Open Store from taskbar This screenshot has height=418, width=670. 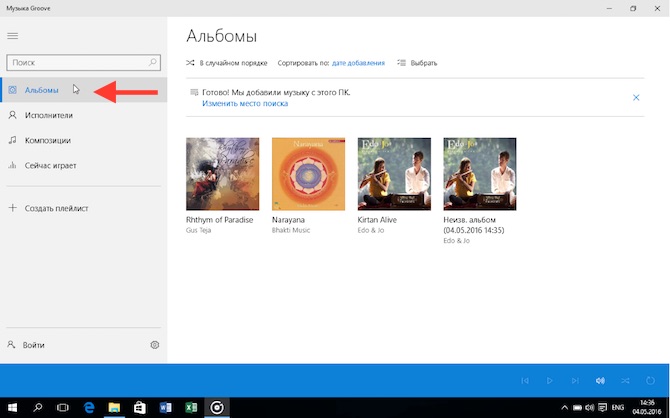coord(140,408)
